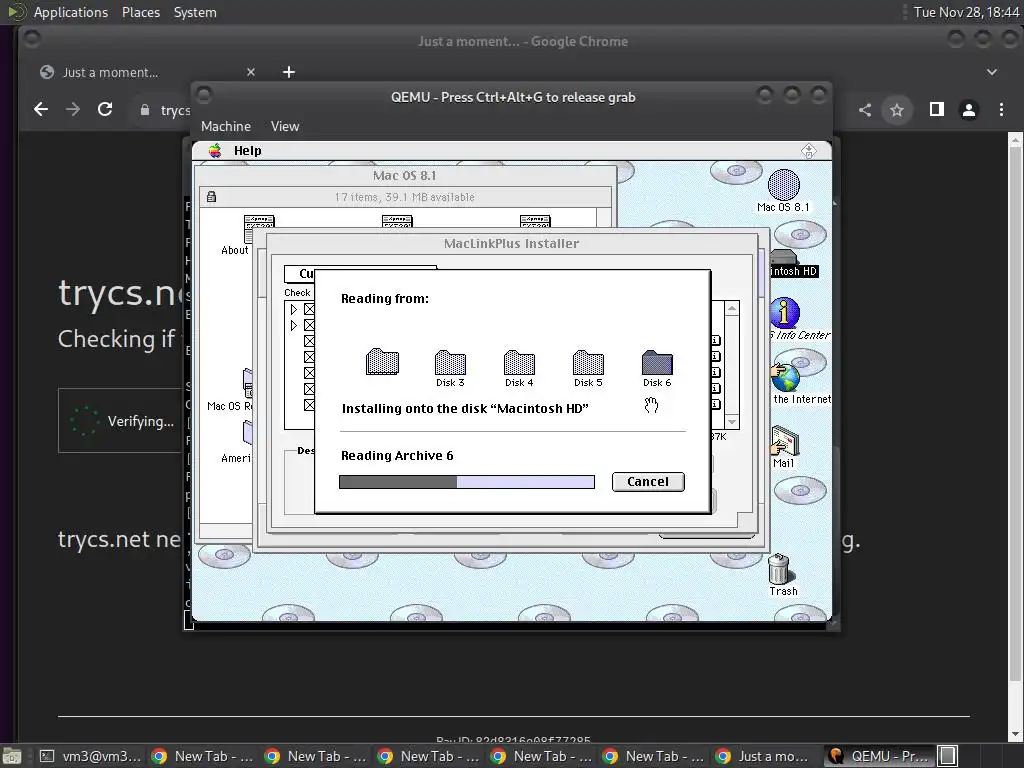This screenshot has width=1024, height=768.
Task: Click the unlabeled folder icon before Disk 3
Action: pyautogui.click(x=382, y=361)
